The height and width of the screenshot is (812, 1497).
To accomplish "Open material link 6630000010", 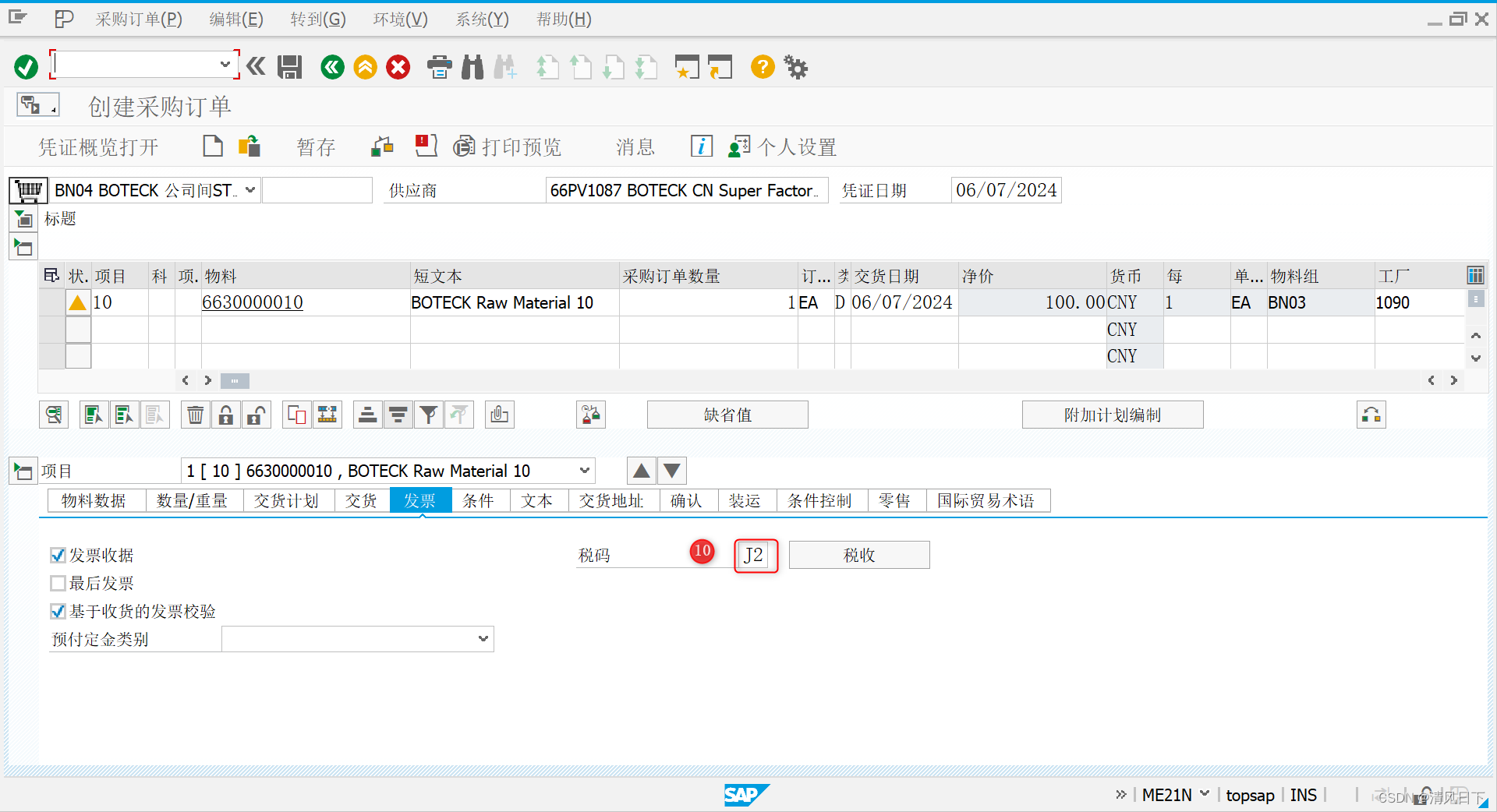I will [253, 302].
